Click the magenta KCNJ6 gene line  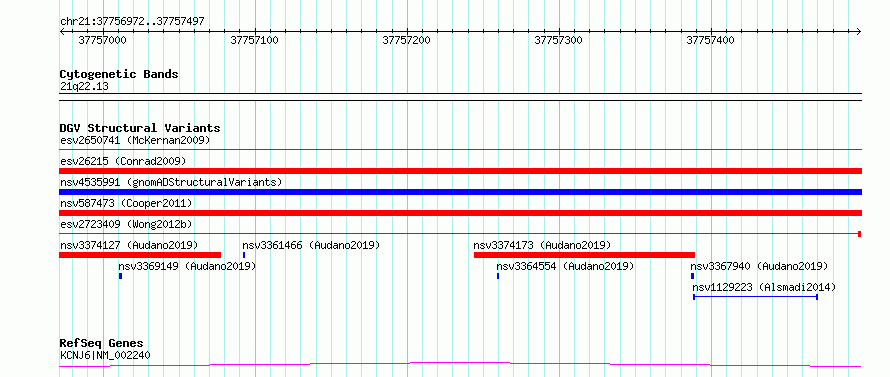[x=460, y=364]
